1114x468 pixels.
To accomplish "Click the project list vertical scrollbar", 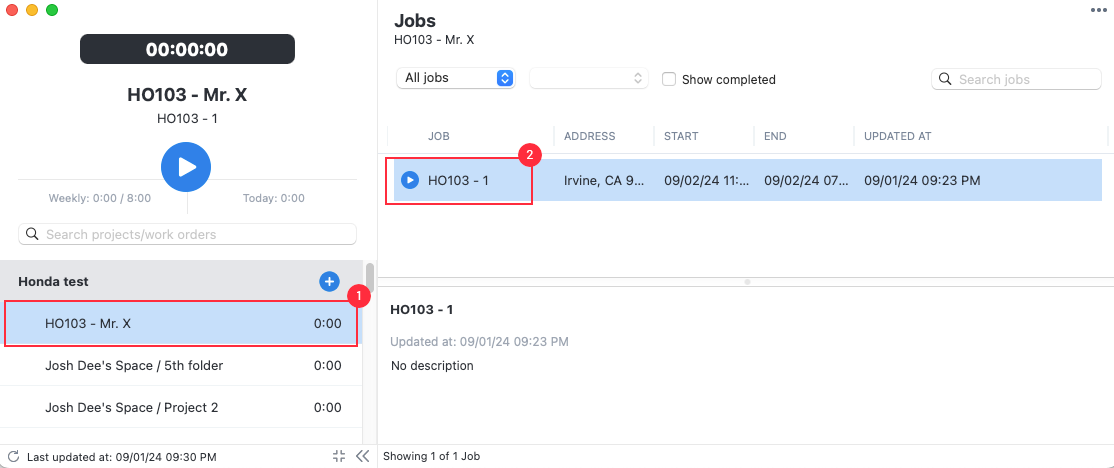I will point(370,278).
